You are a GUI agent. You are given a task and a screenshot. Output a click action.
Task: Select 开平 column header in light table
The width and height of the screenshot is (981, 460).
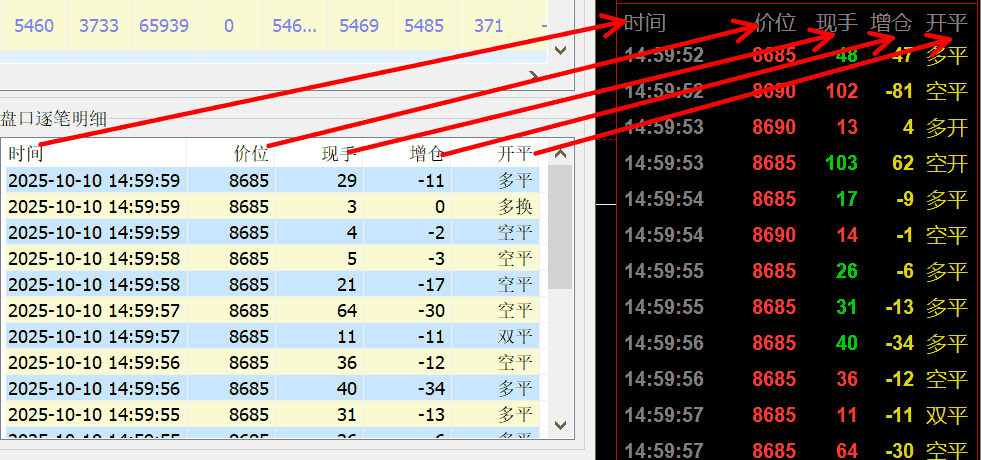(514, 154)
